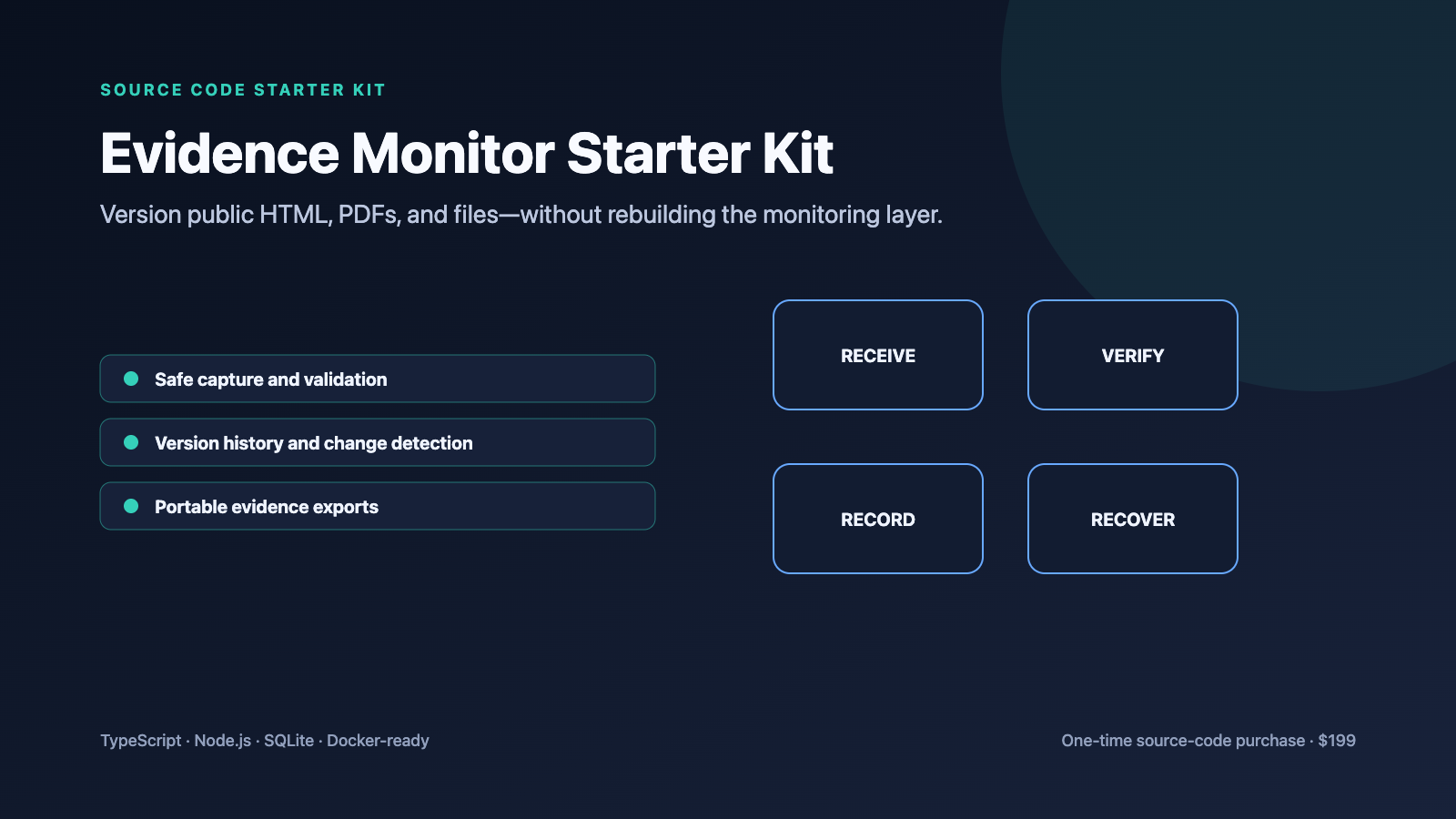The image size is (1456, 819).
Task: Select the RECOVER box
Action: tap(1133, 519)
